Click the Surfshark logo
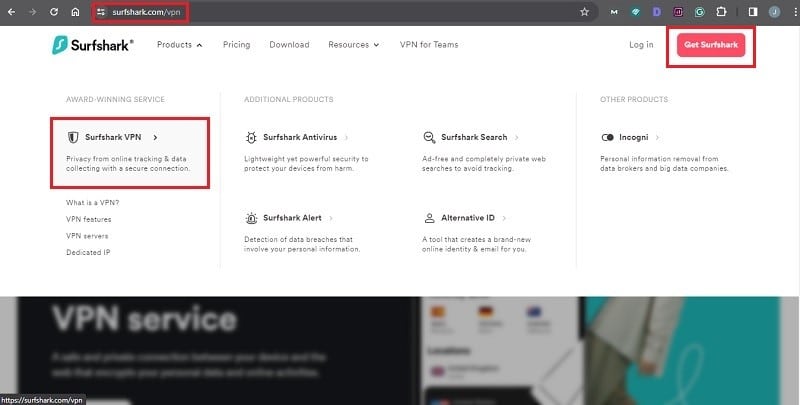 click(93, 45)
